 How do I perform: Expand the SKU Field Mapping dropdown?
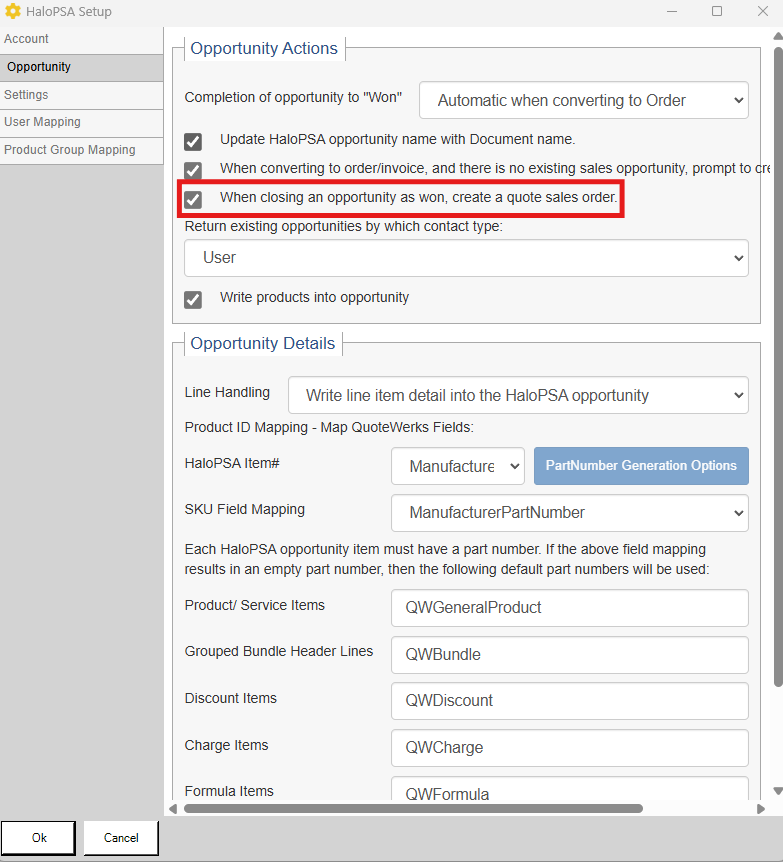click(569, 513)
